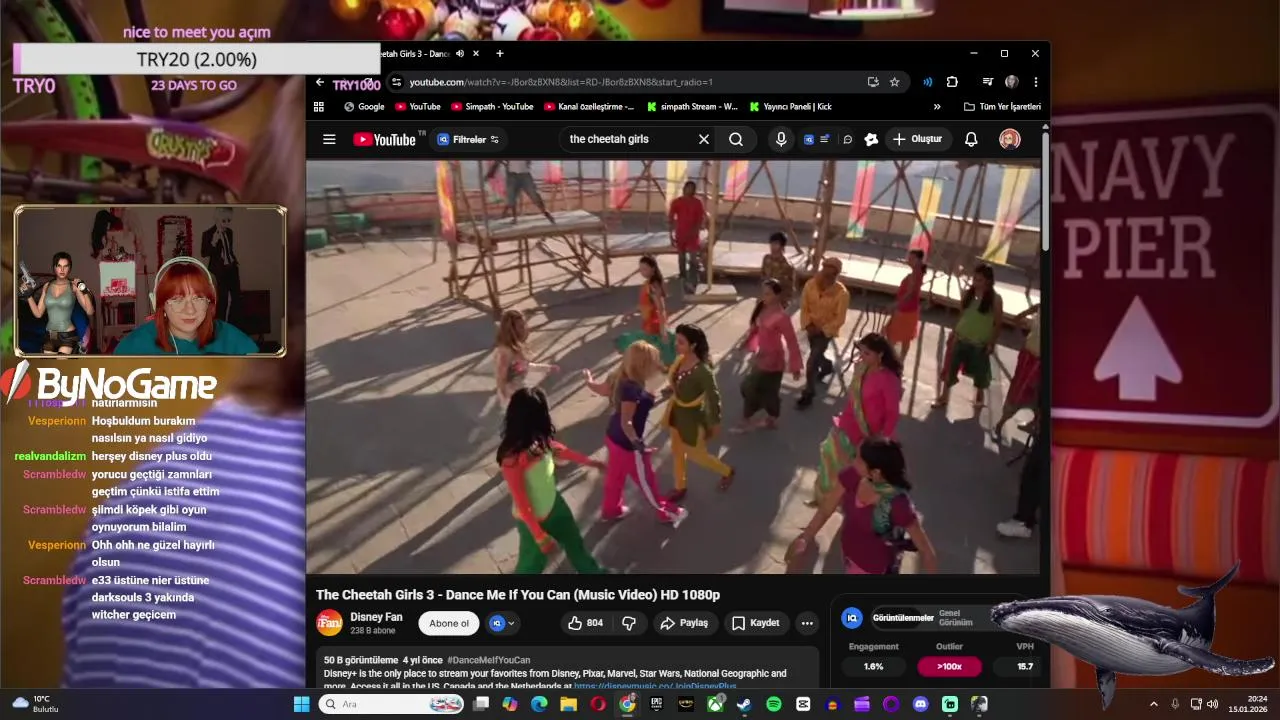The height and width of the screenshot is (720, 1280).
Task: Select the Görüntülenmeler tab in vidIQ panel
Action: (903, 618)
